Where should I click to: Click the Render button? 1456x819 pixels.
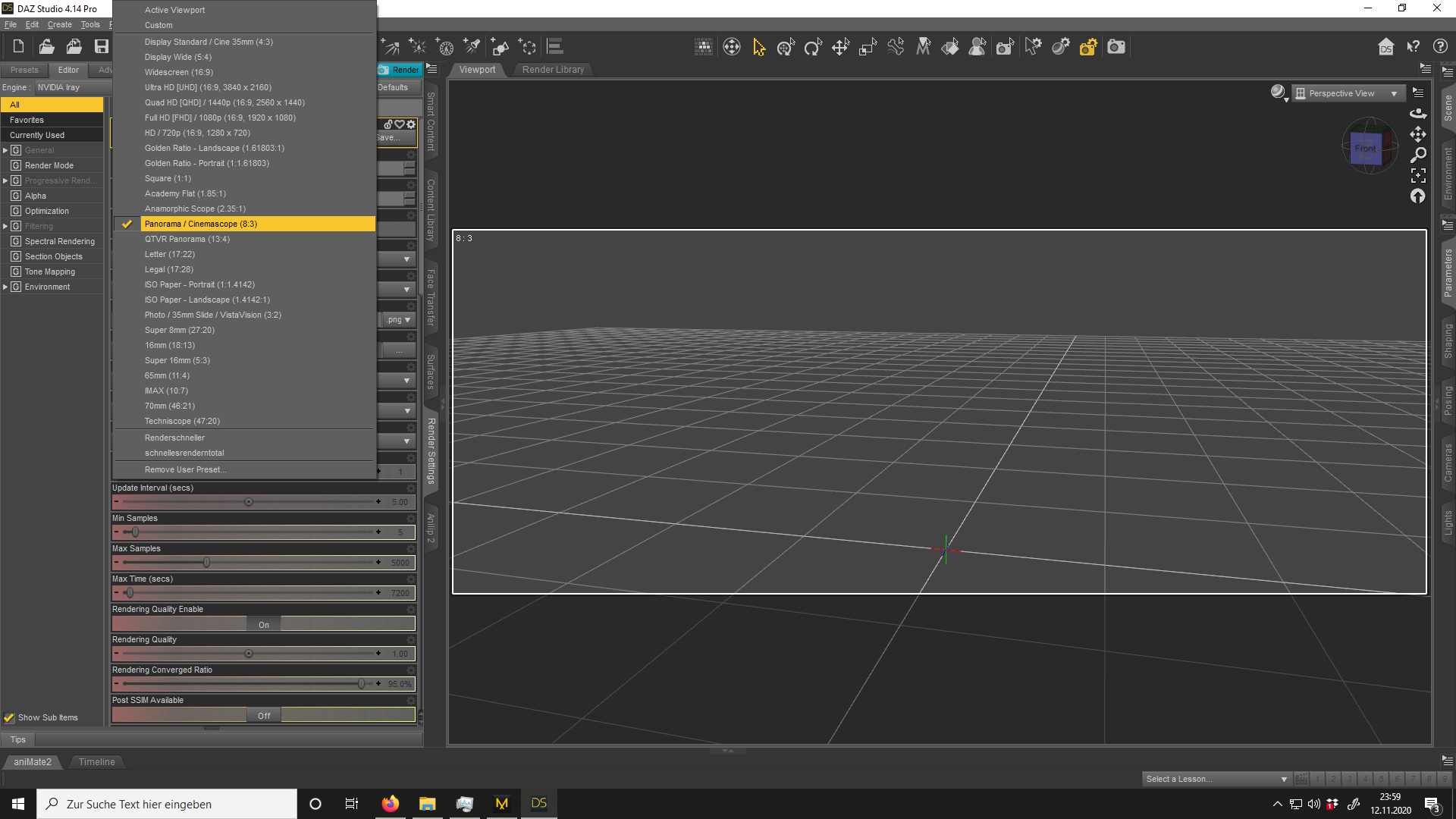pos(400,70)
